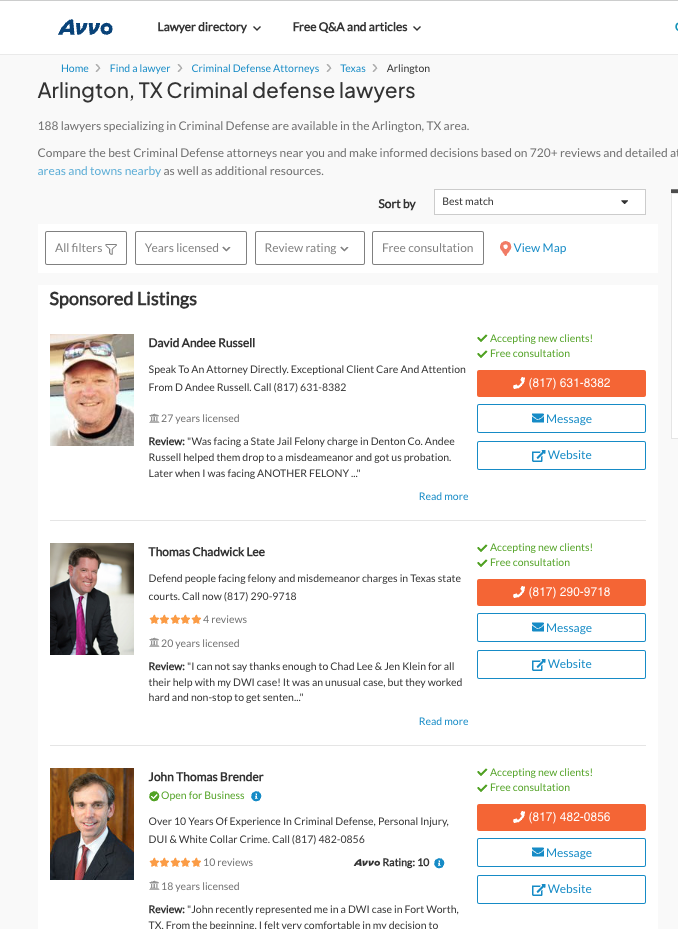The width and height of the screenshot is (678, 929).
Task: Click info icon beside Avvo Rating 10
Action: click(439, 863)
